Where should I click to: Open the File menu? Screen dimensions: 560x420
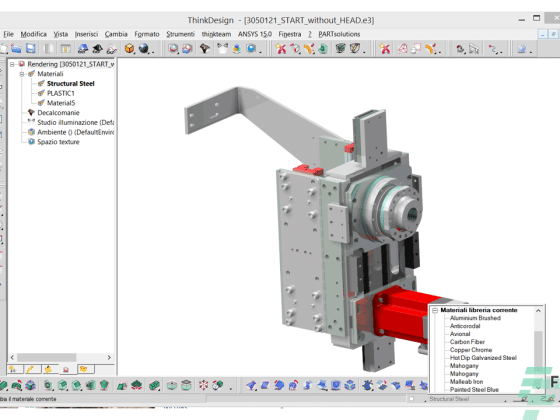point(9,34)
